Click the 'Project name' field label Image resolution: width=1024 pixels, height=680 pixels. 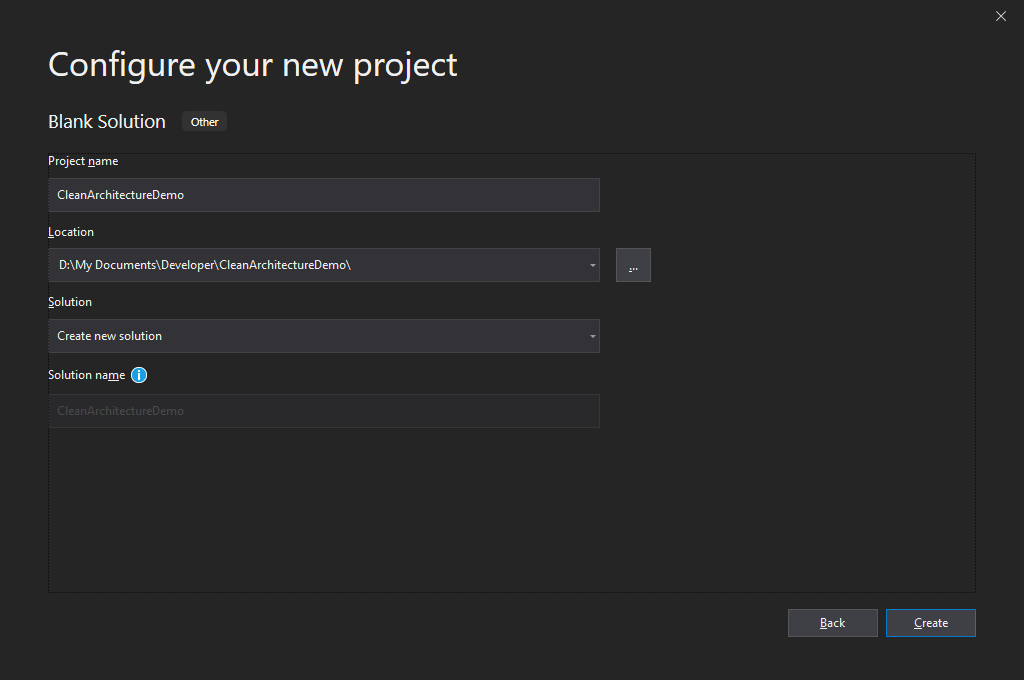(83, 161)
